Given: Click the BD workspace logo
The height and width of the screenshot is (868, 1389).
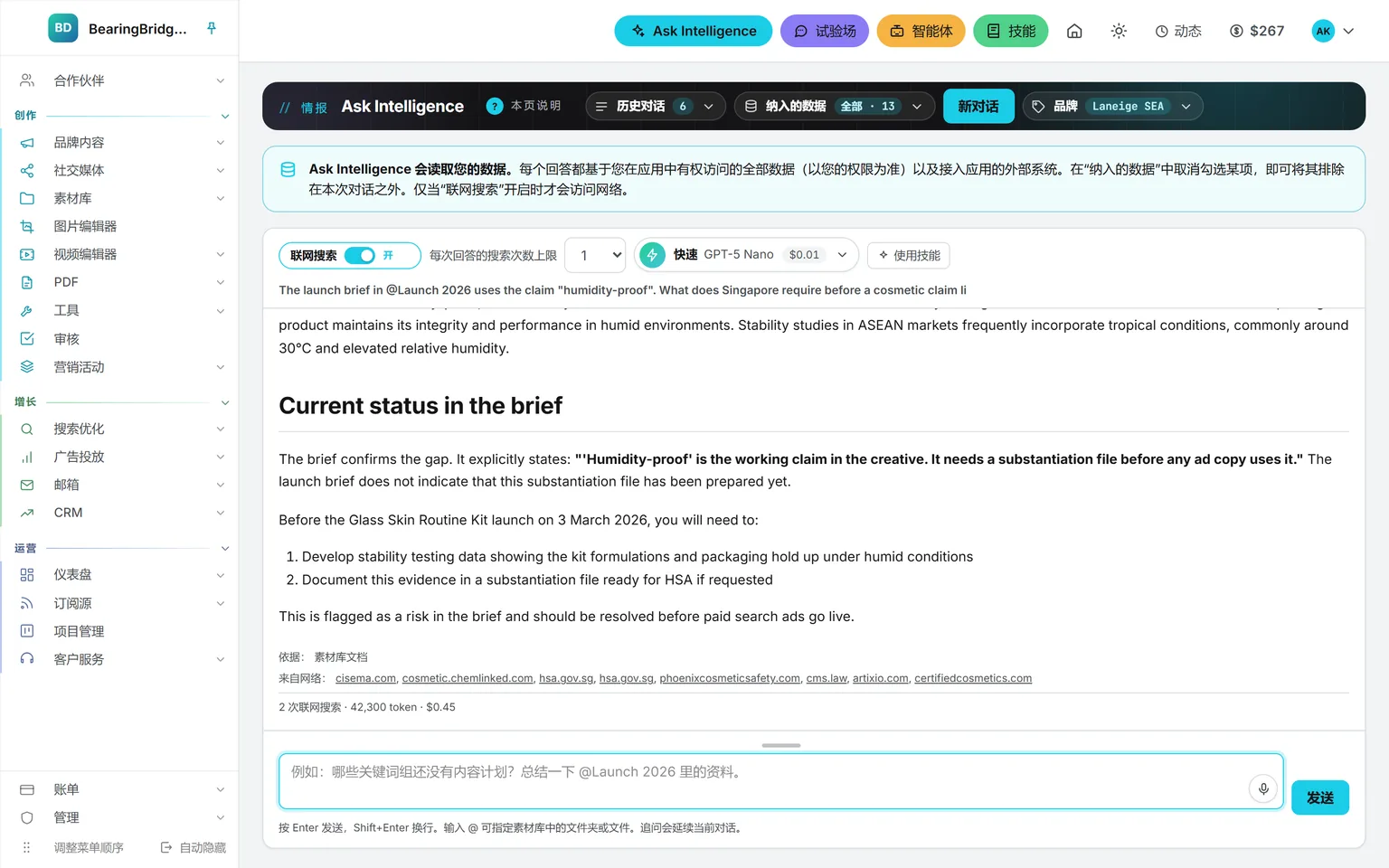Looking at the screenshot, I should click(x=63, y=28).
